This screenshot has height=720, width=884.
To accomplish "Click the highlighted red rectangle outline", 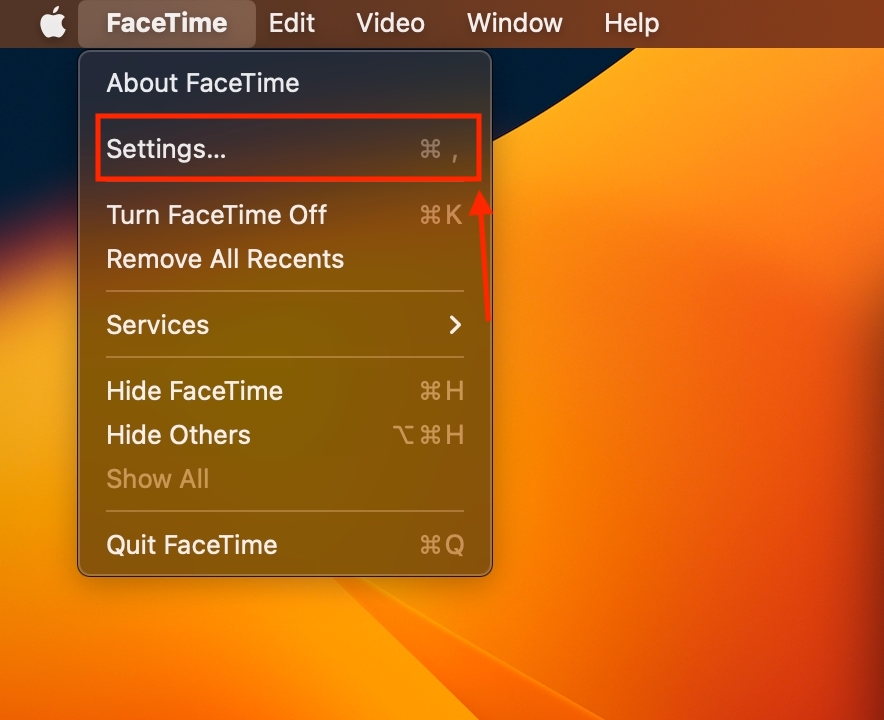I will click(288, 148).
